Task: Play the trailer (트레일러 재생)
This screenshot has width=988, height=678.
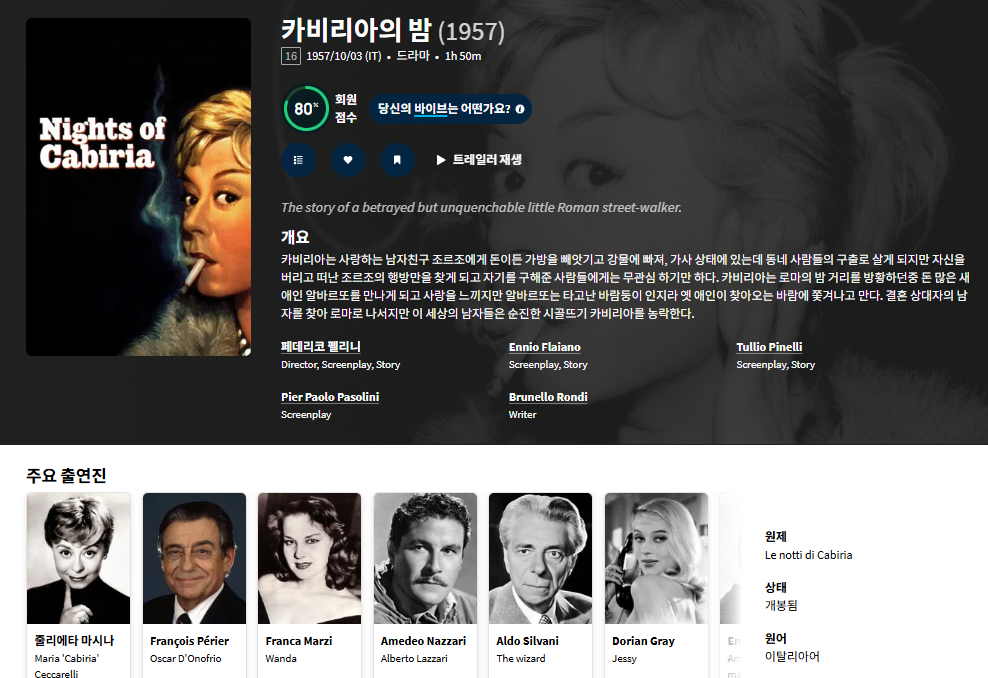Action: point(479,160)
